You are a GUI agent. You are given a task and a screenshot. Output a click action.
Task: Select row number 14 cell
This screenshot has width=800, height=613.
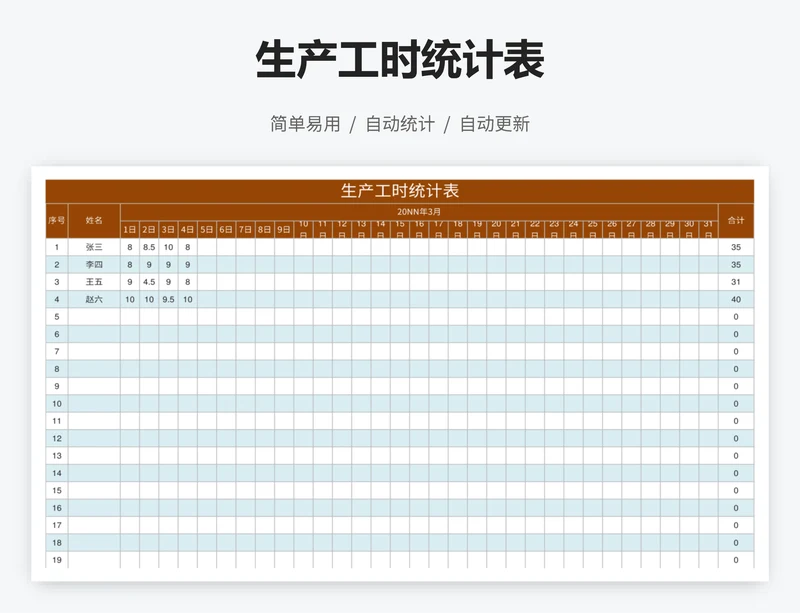pyautogui.click(x=57, y=473)
